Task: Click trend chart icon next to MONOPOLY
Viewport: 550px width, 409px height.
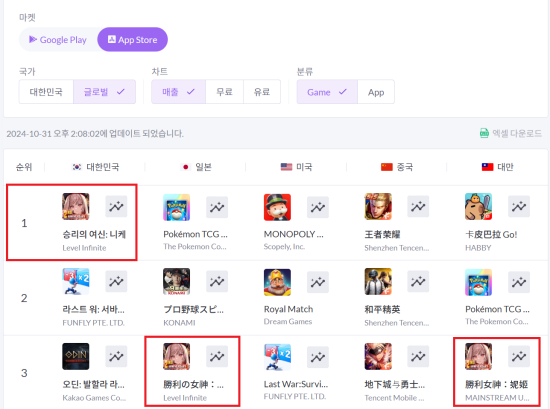Action: pos(318,207)
